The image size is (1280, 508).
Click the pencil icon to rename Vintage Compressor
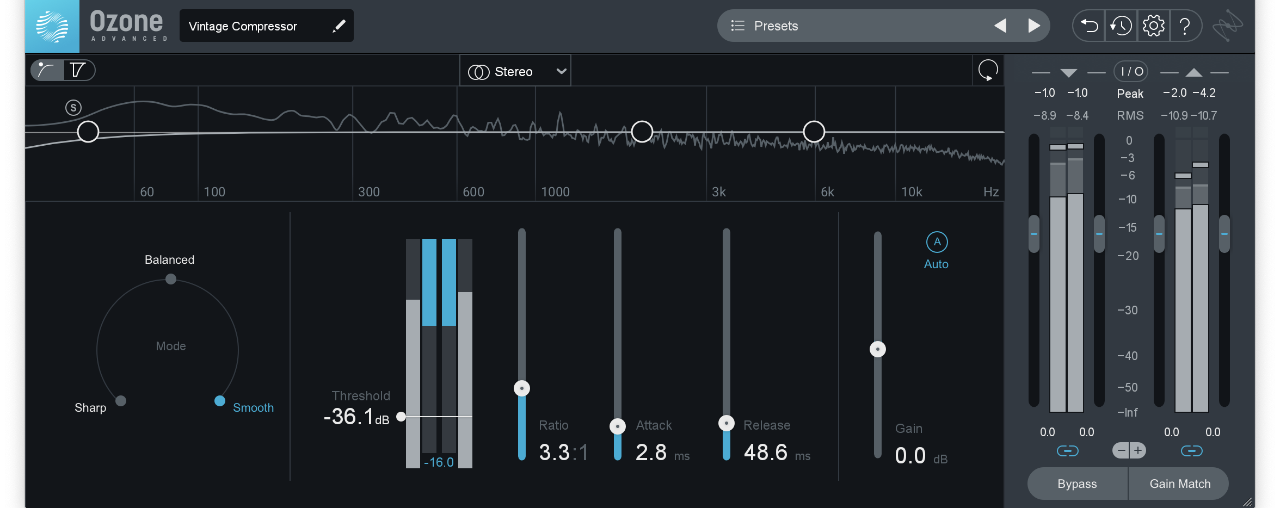339,27
